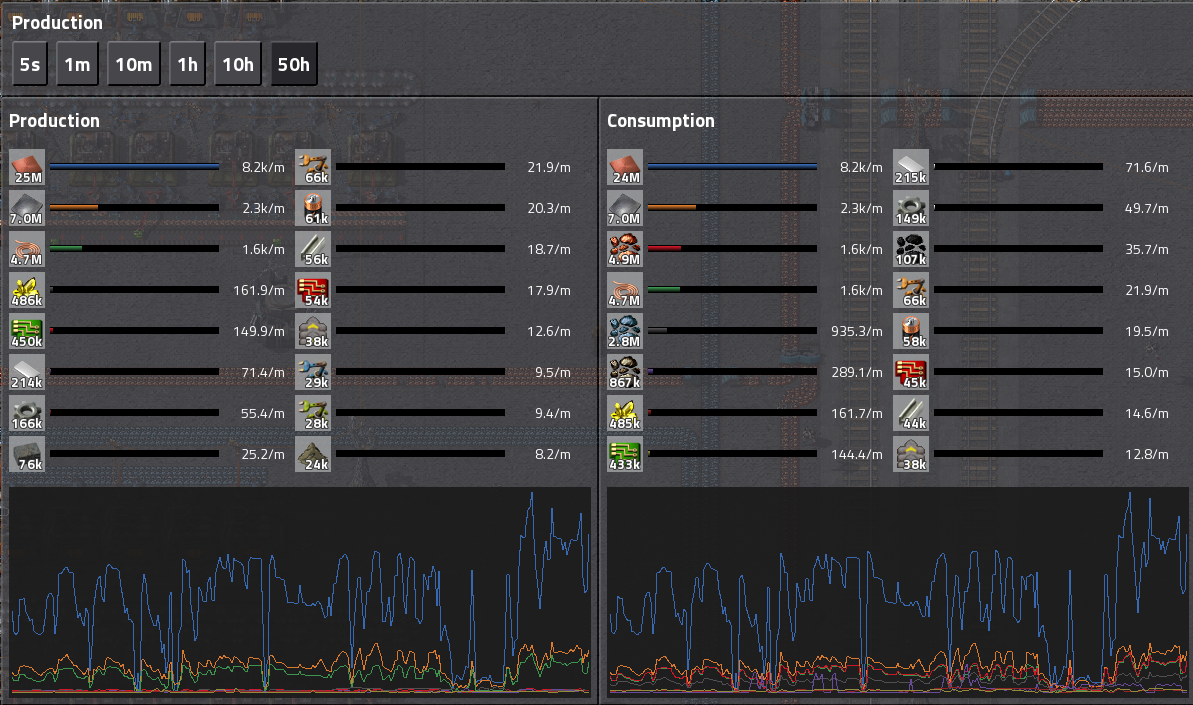
Task: Click the 12.8/m consumption rate value
Action: click(1147, 455)
